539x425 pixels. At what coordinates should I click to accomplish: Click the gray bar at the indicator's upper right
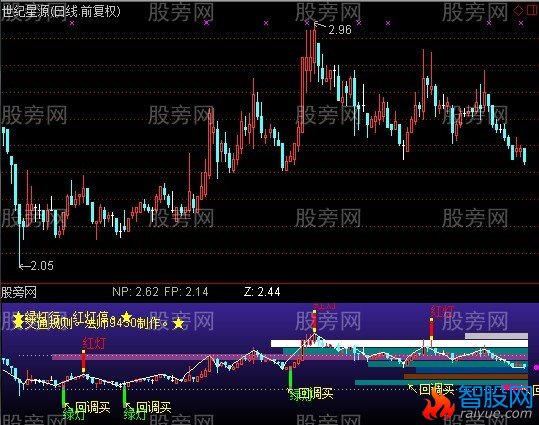tap(496, 336)
